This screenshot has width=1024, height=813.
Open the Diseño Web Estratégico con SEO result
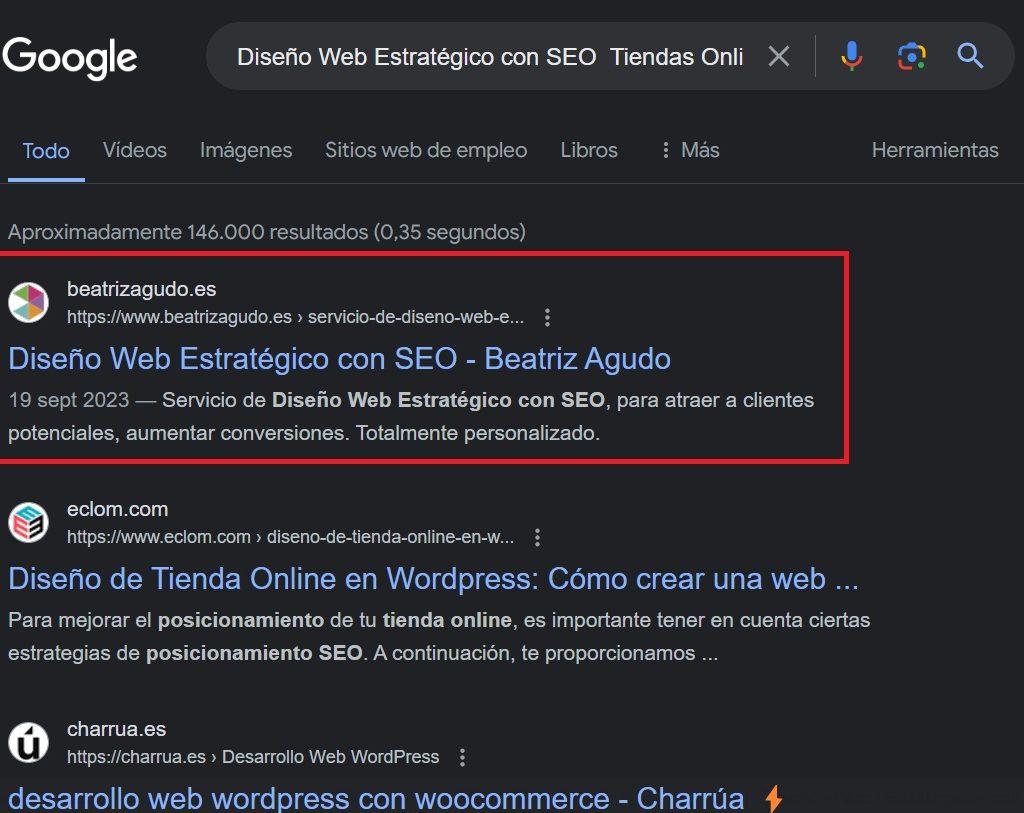click(x=339, y=359)
